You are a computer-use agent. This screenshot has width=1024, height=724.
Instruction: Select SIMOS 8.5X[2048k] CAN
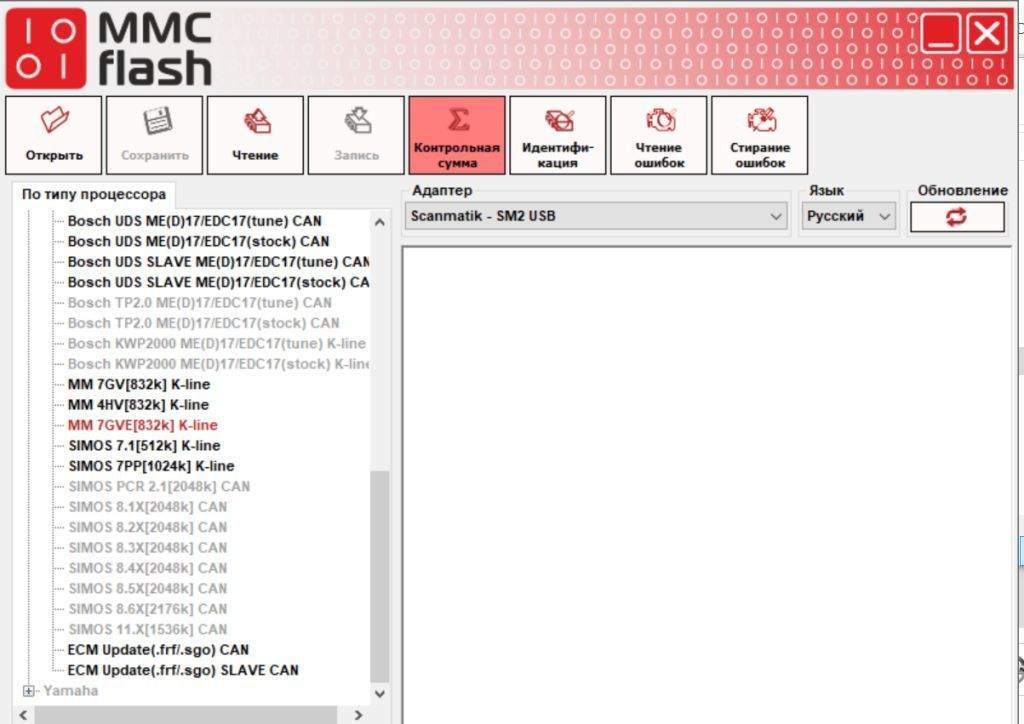coord(148,588)
